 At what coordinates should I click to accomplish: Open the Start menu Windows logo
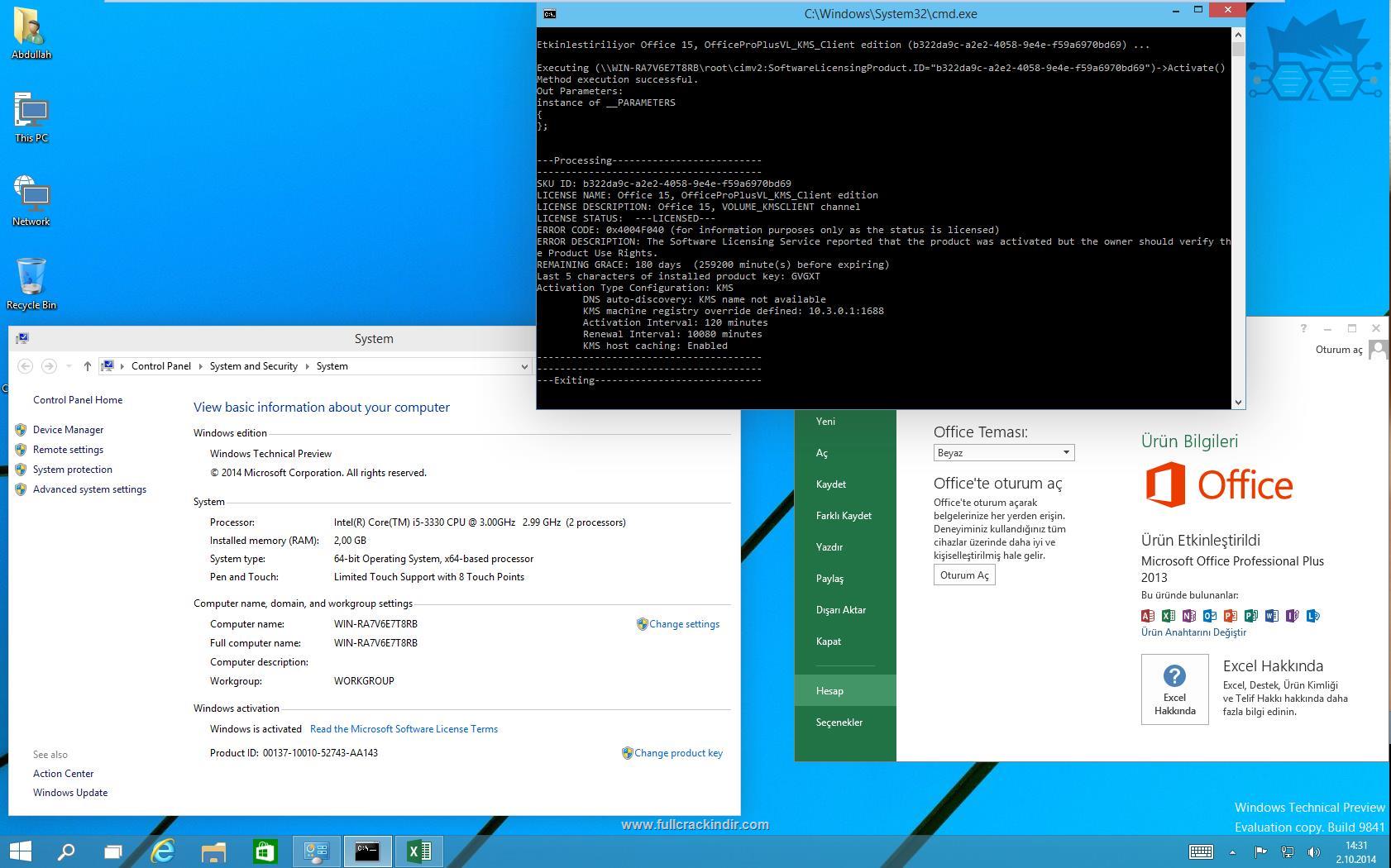pos(20,851)
